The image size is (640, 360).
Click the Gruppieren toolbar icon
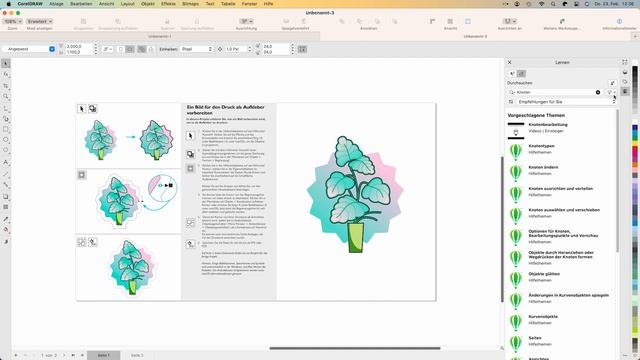click(83, 21)
